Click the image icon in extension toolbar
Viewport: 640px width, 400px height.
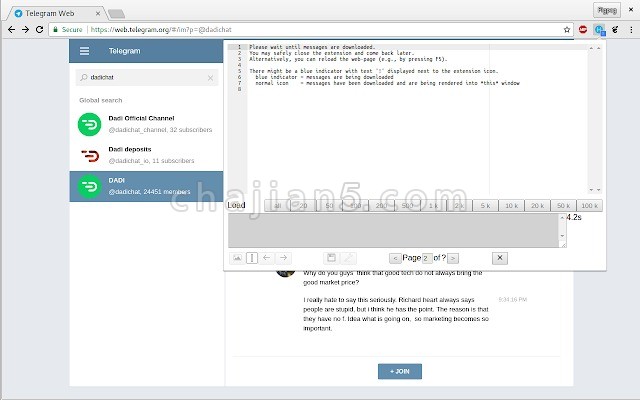[237, 258]
